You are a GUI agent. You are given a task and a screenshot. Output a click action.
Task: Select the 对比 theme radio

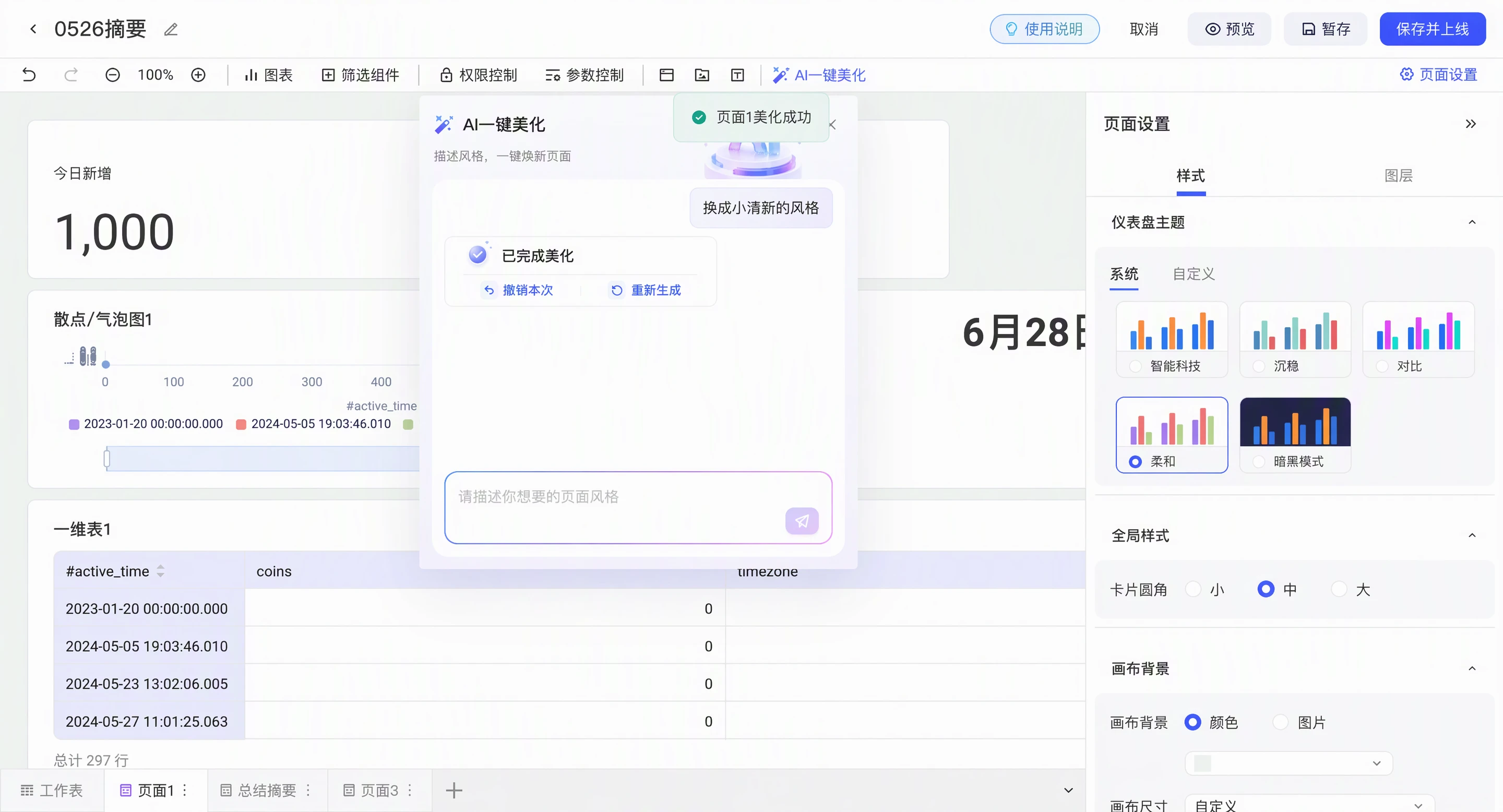coord(1382,366)
